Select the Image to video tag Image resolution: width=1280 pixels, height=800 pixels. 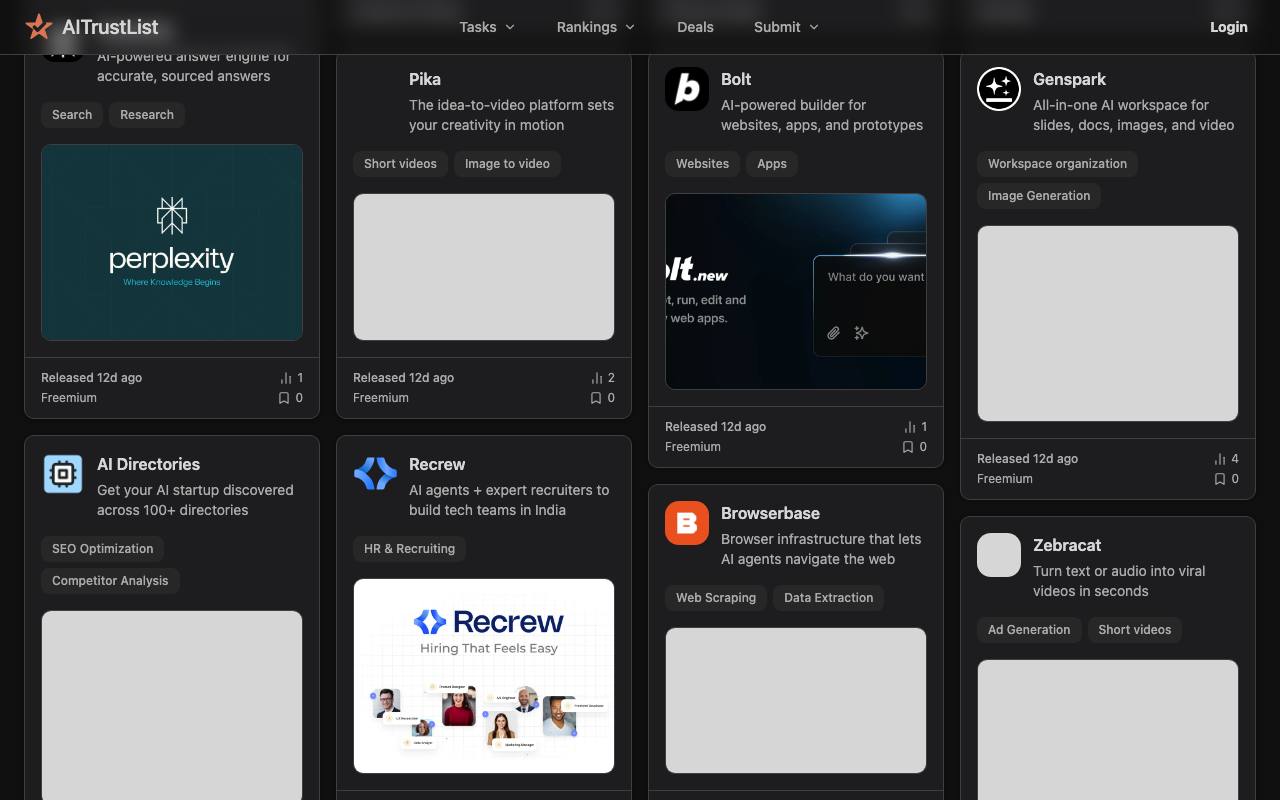(x=507, y=164)
